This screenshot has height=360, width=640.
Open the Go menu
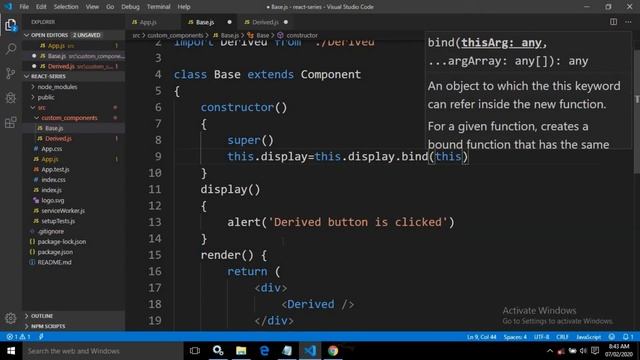click(x=110, y=7)
